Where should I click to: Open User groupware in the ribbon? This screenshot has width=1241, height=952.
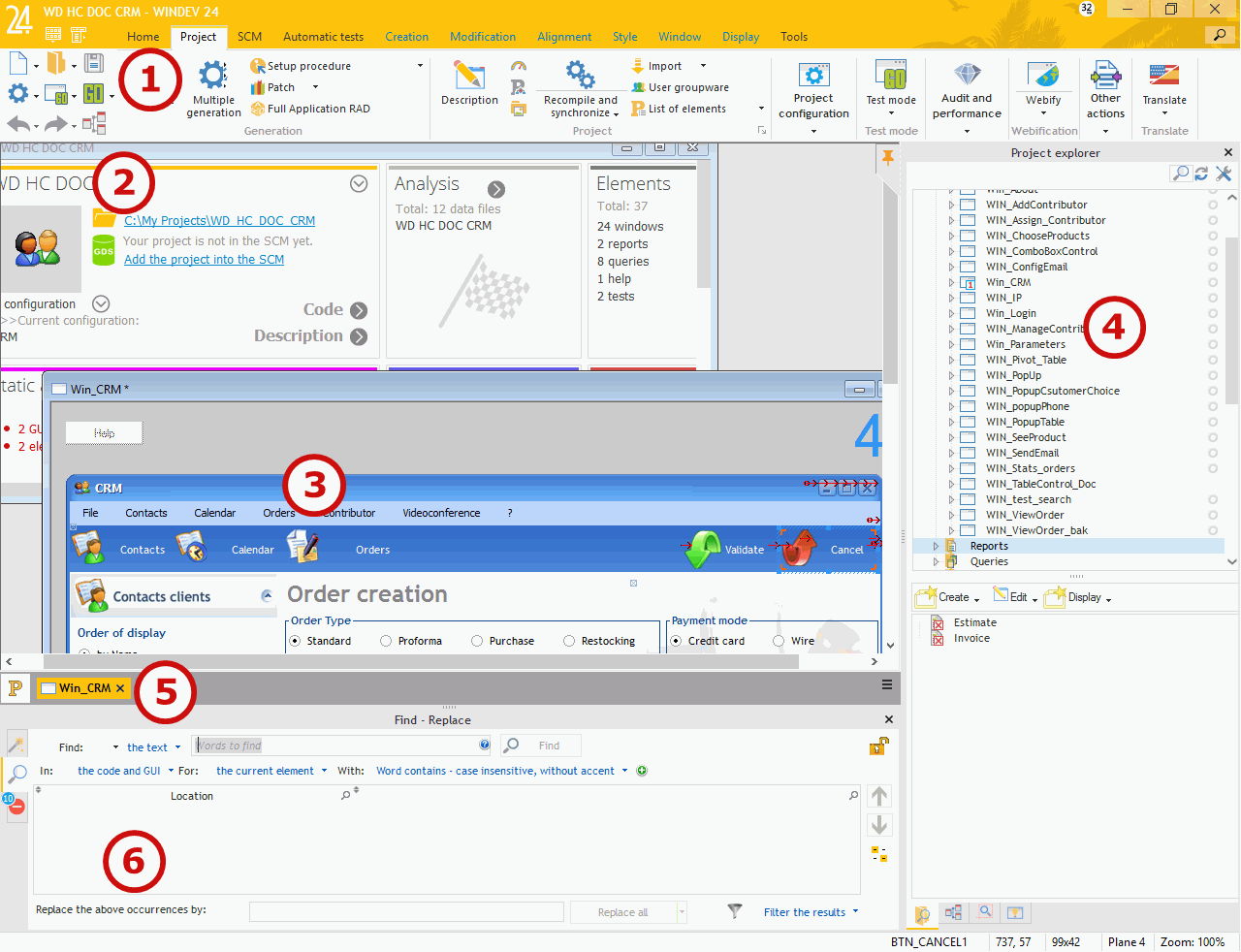tap(680, 87)
